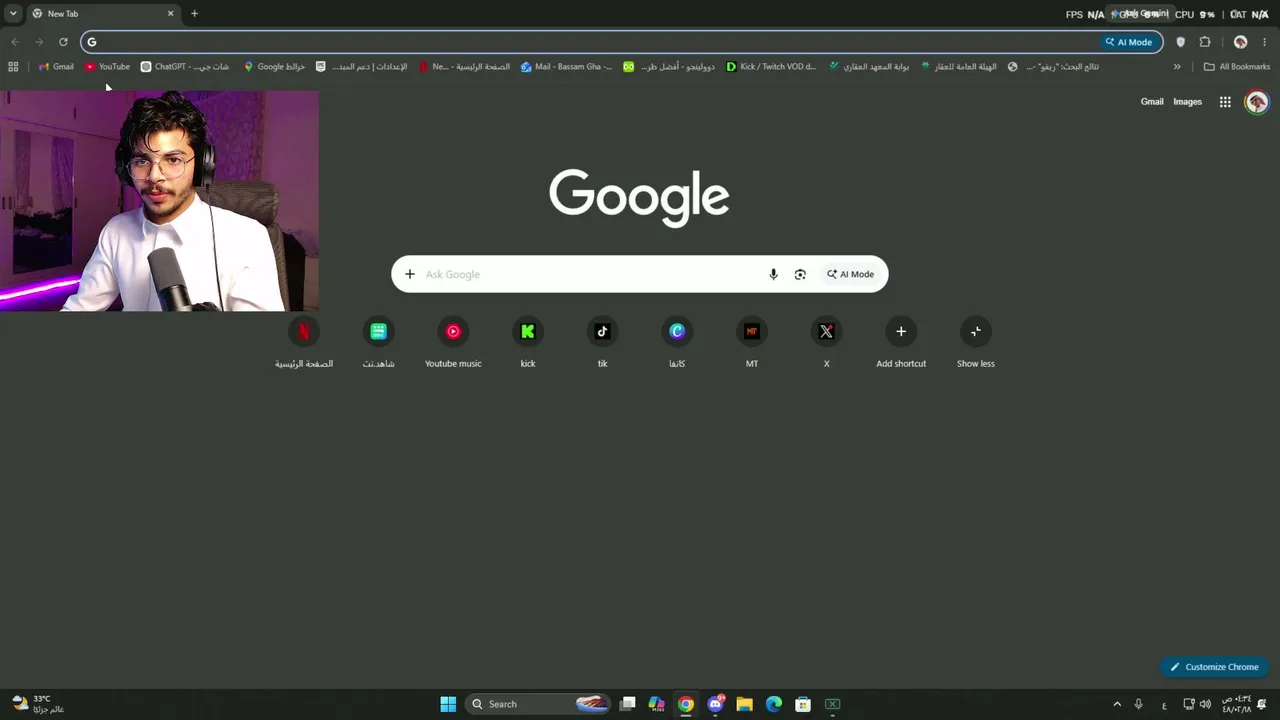Open the X shortcut tile
Screen dimensions: 1280x720
(x=826, y=332)
